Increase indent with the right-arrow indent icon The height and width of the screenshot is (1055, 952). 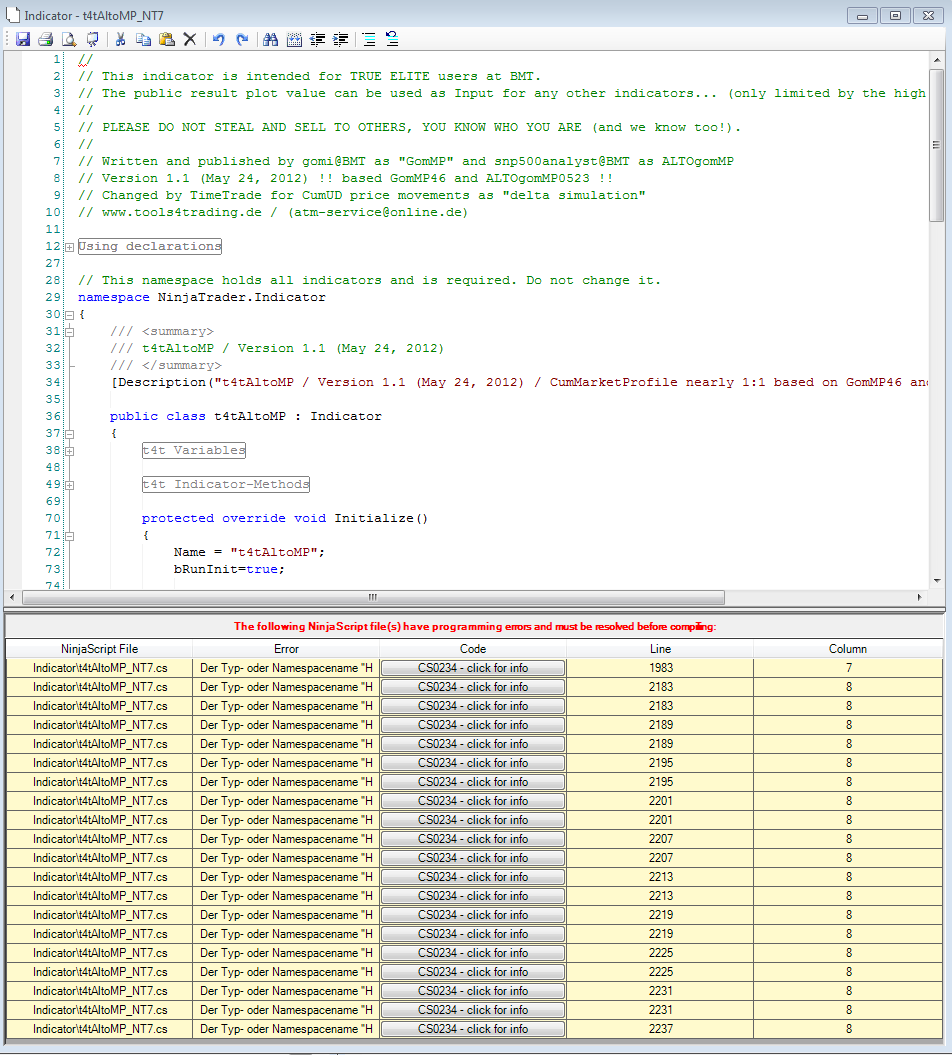pyautogui.click(x=340, y=39)
